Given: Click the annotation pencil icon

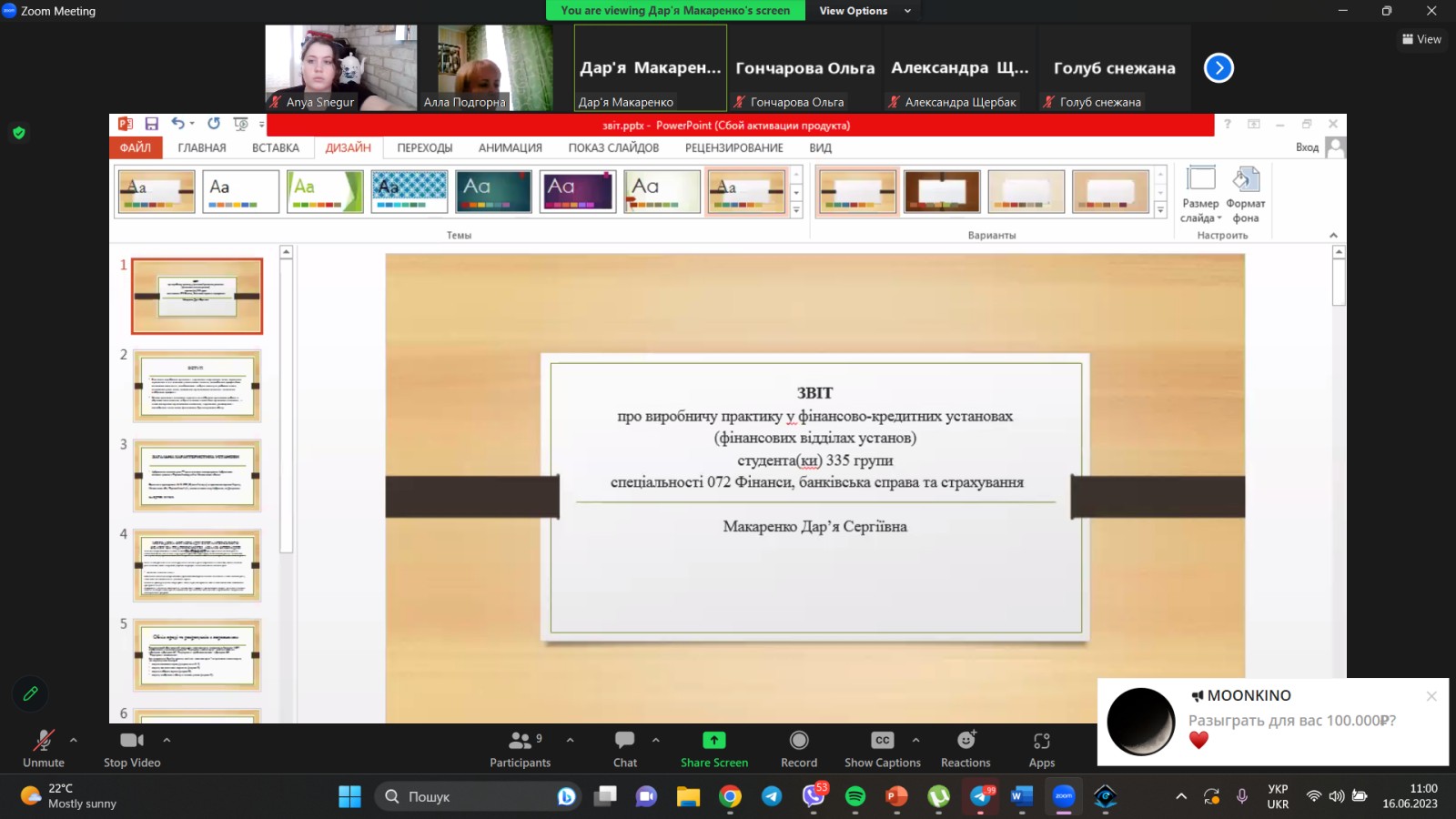Looking at the screenshot, I should [x=30, y=693].
